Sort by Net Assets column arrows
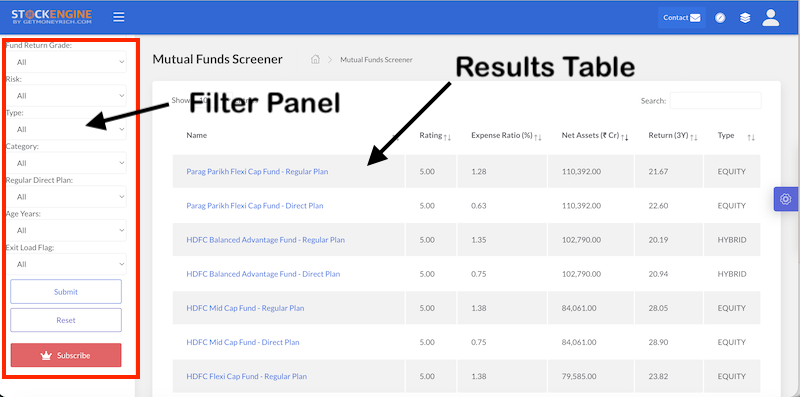 pos(624,137)
